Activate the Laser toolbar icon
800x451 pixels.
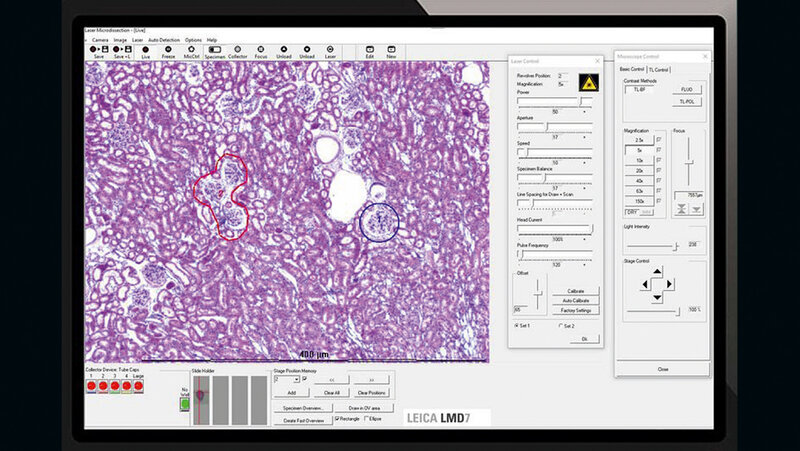(x=331, y=49)
